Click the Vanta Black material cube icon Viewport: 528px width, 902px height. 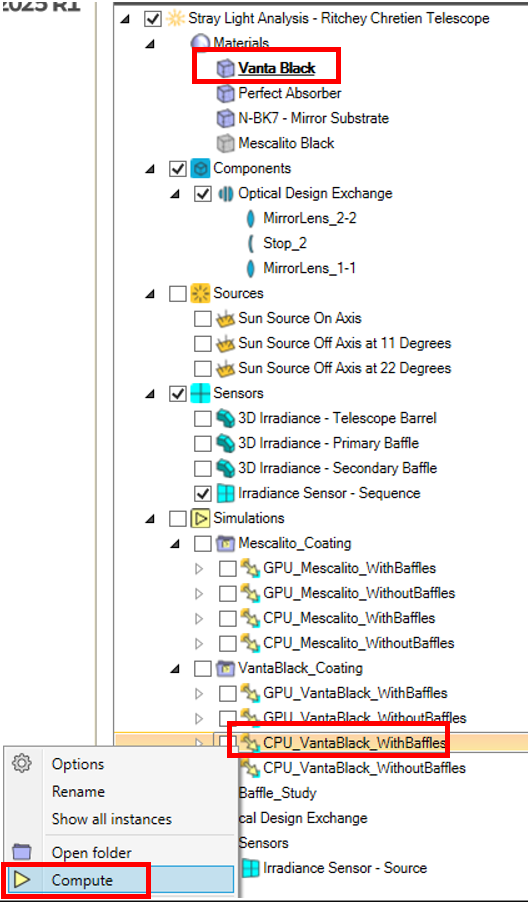click(x=225, y=68)
